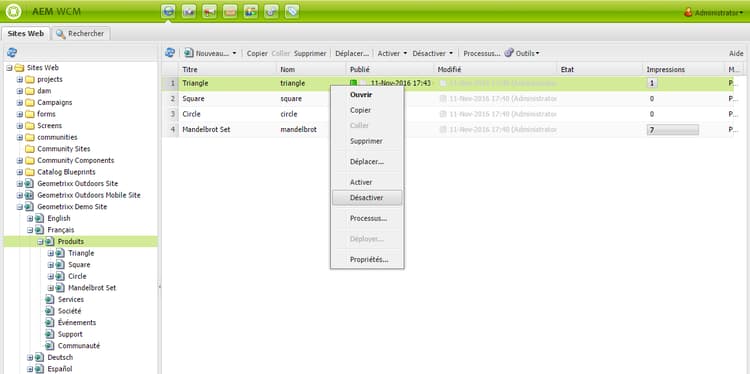Expand the English node
The width and height of the screenshot is (750, 374).
coord(30,218)
